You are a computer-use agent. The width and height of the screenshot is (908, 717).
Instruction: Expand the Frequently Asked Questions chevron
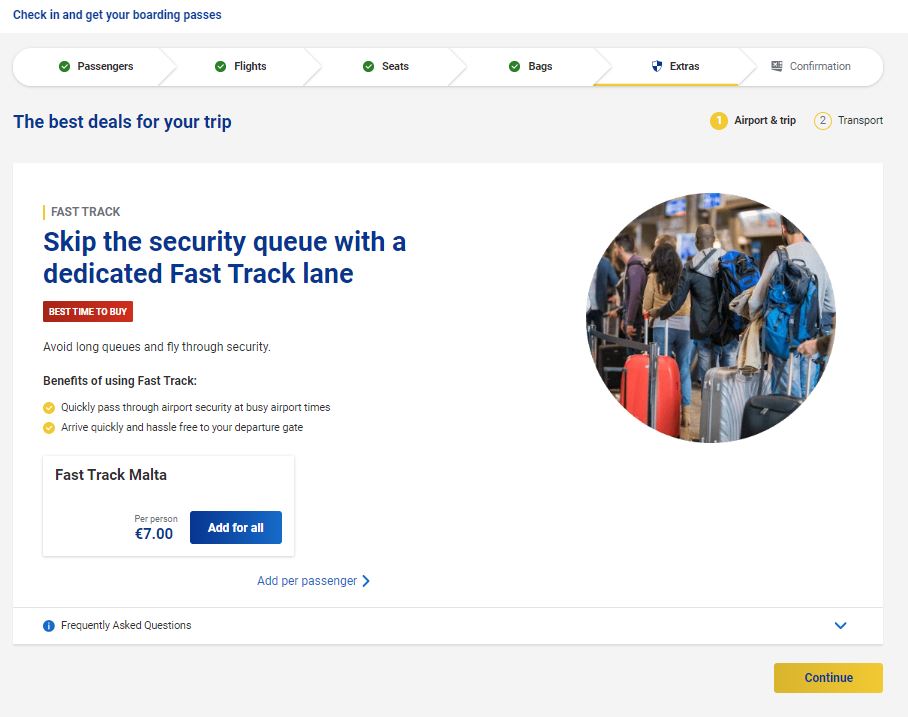pos(840,626)
